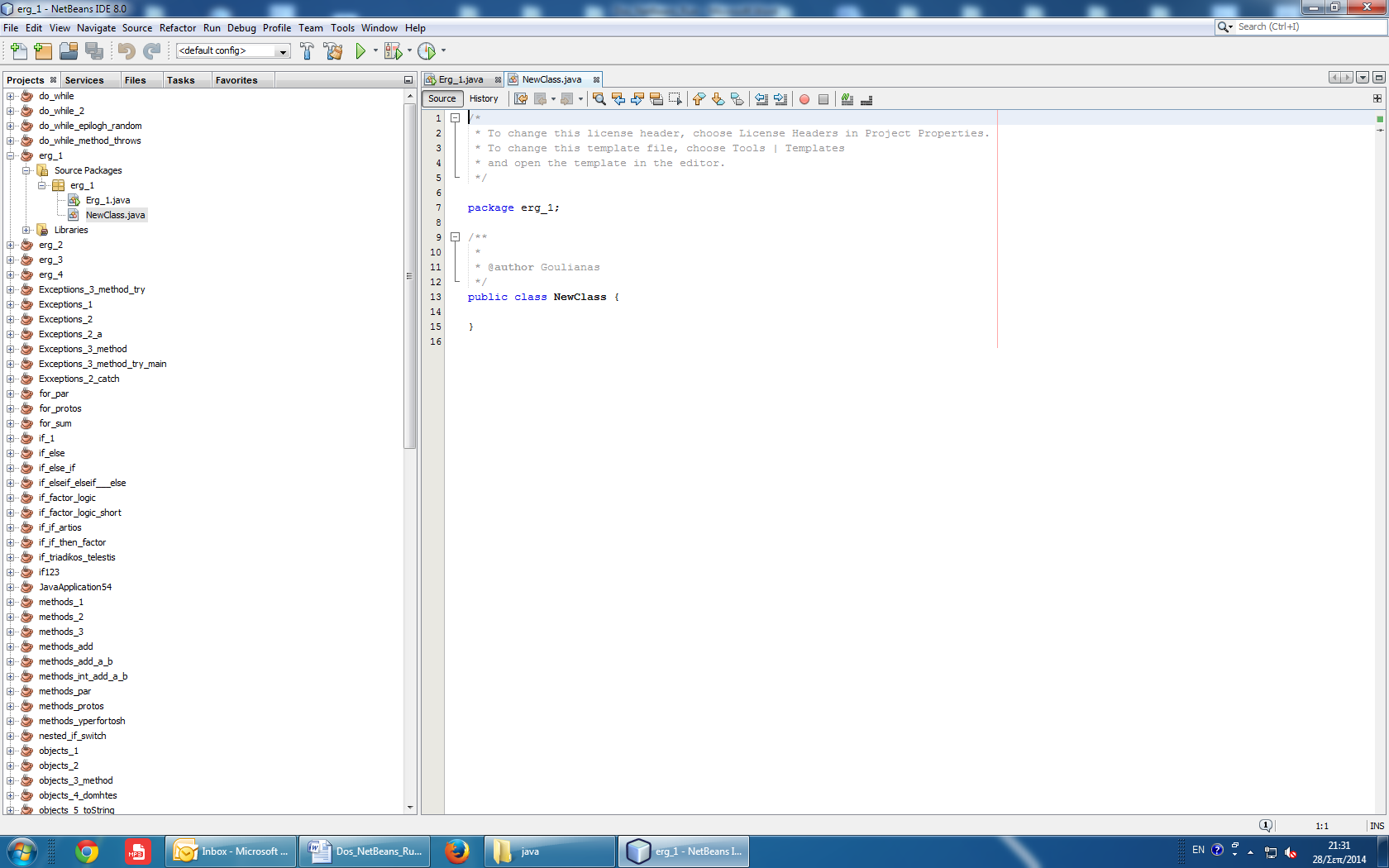Collapse the comment fold at line 1
Image resolution: width=1389 pixels, height=868 pixels.
pyautogui.click(x=455, y=118)
